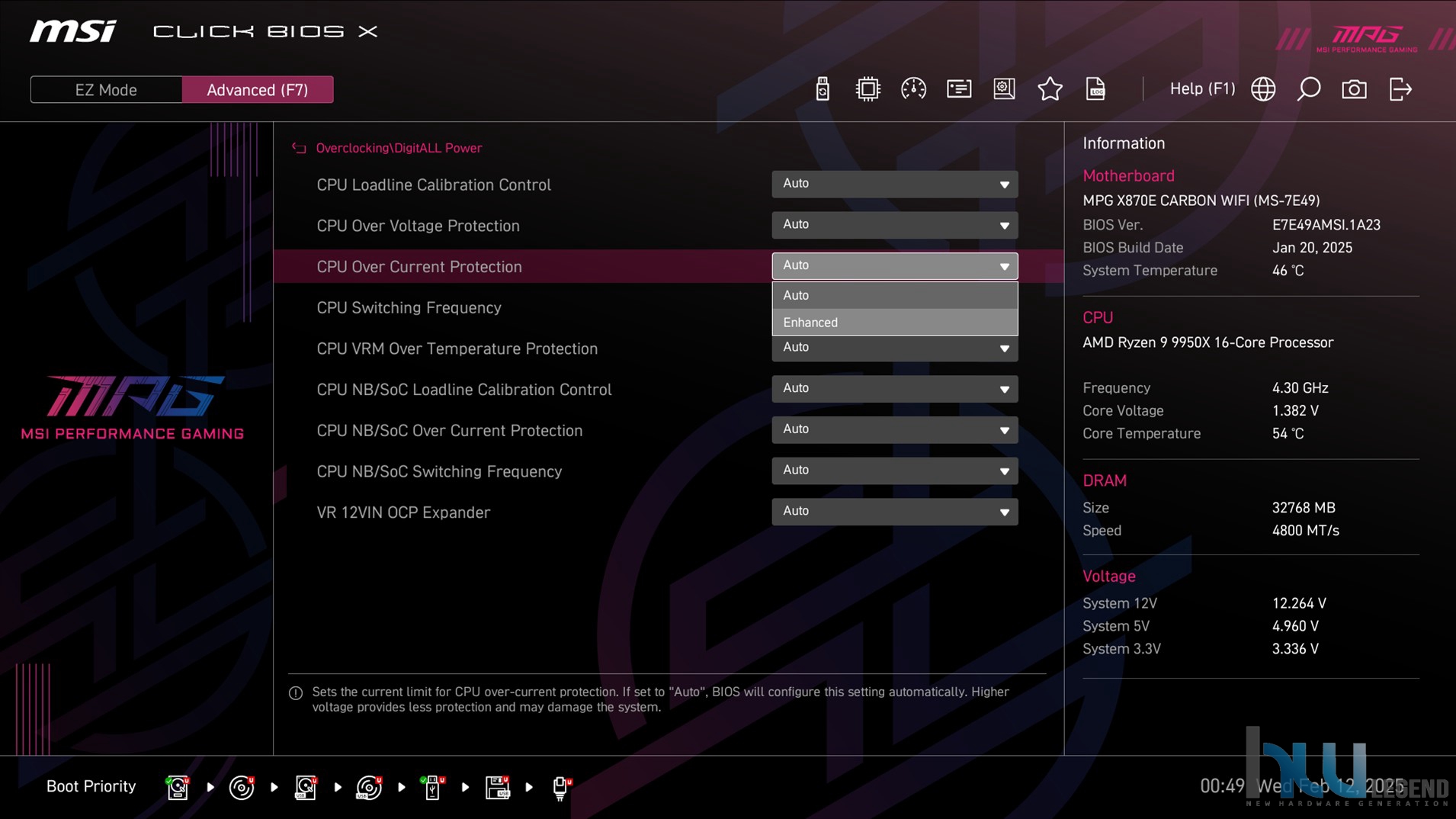Expand CPU VRM Over Temperature Protection dropdown
The height and width of the screenshot is (819, 1456).
tap(894, 348)
